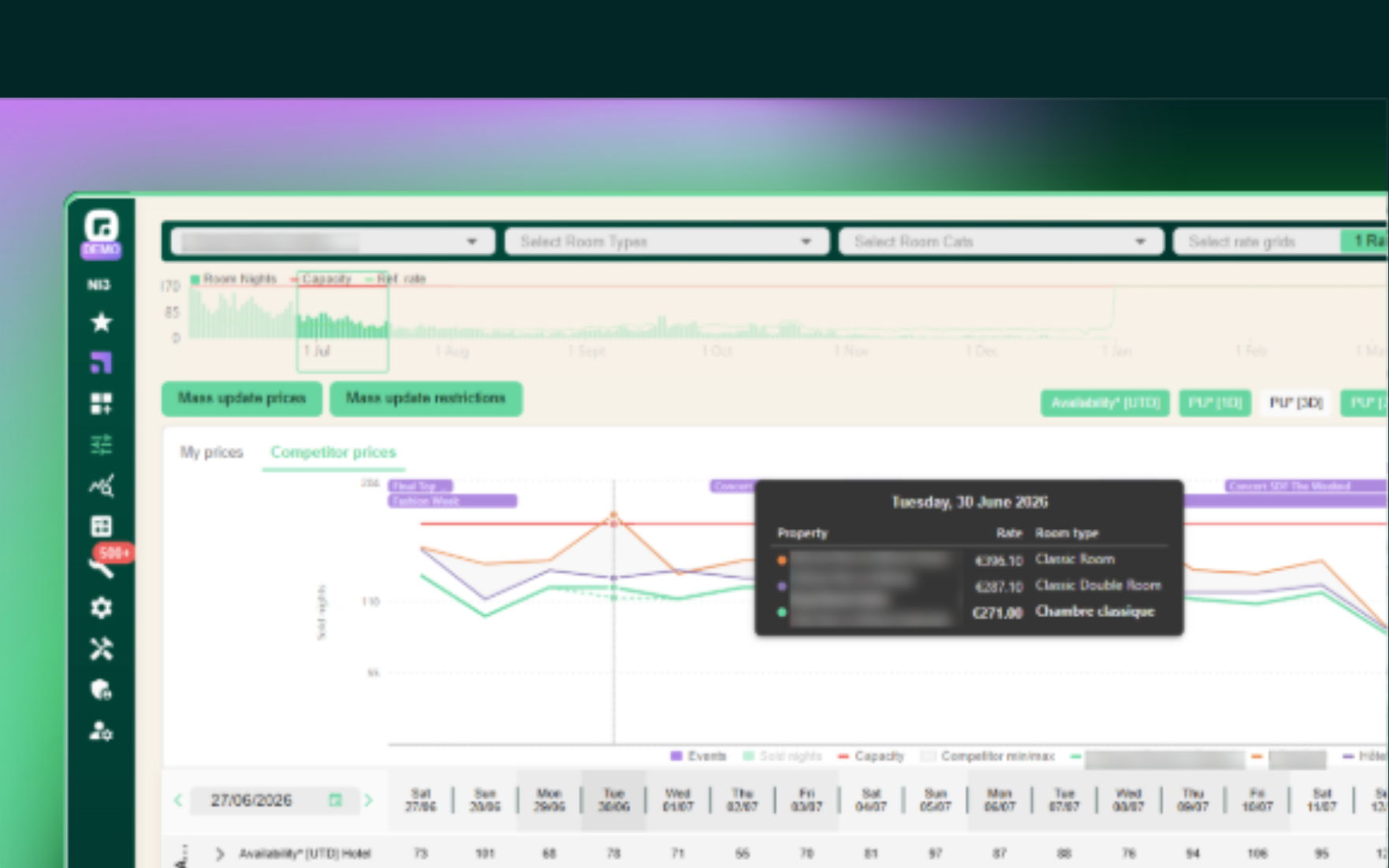Select the Thu 02/07 column header

click(x=743, y=800)
